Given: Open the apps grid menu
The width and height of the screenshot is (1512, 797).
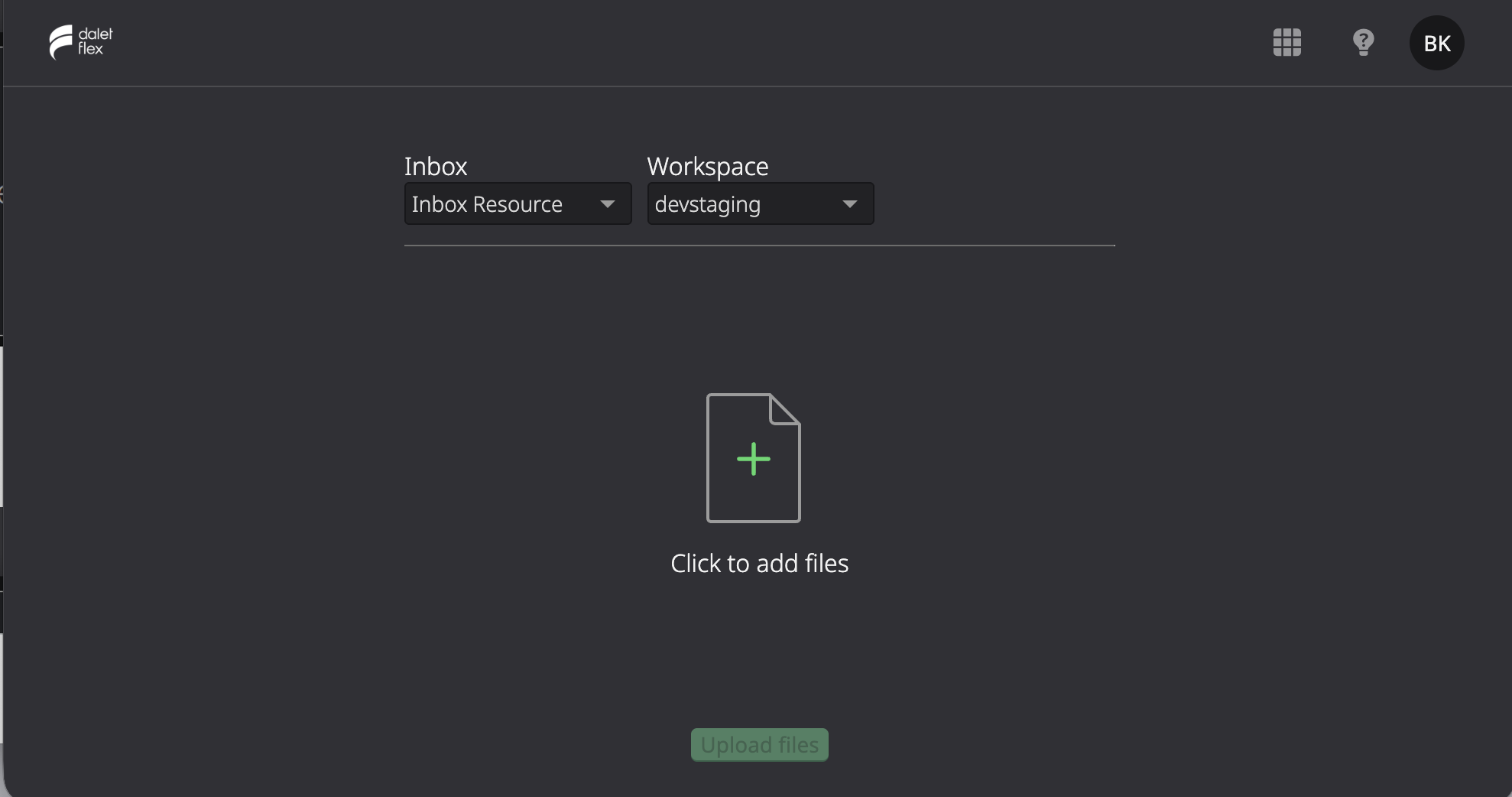Looking at the screenshot, I should (1287, 42).
